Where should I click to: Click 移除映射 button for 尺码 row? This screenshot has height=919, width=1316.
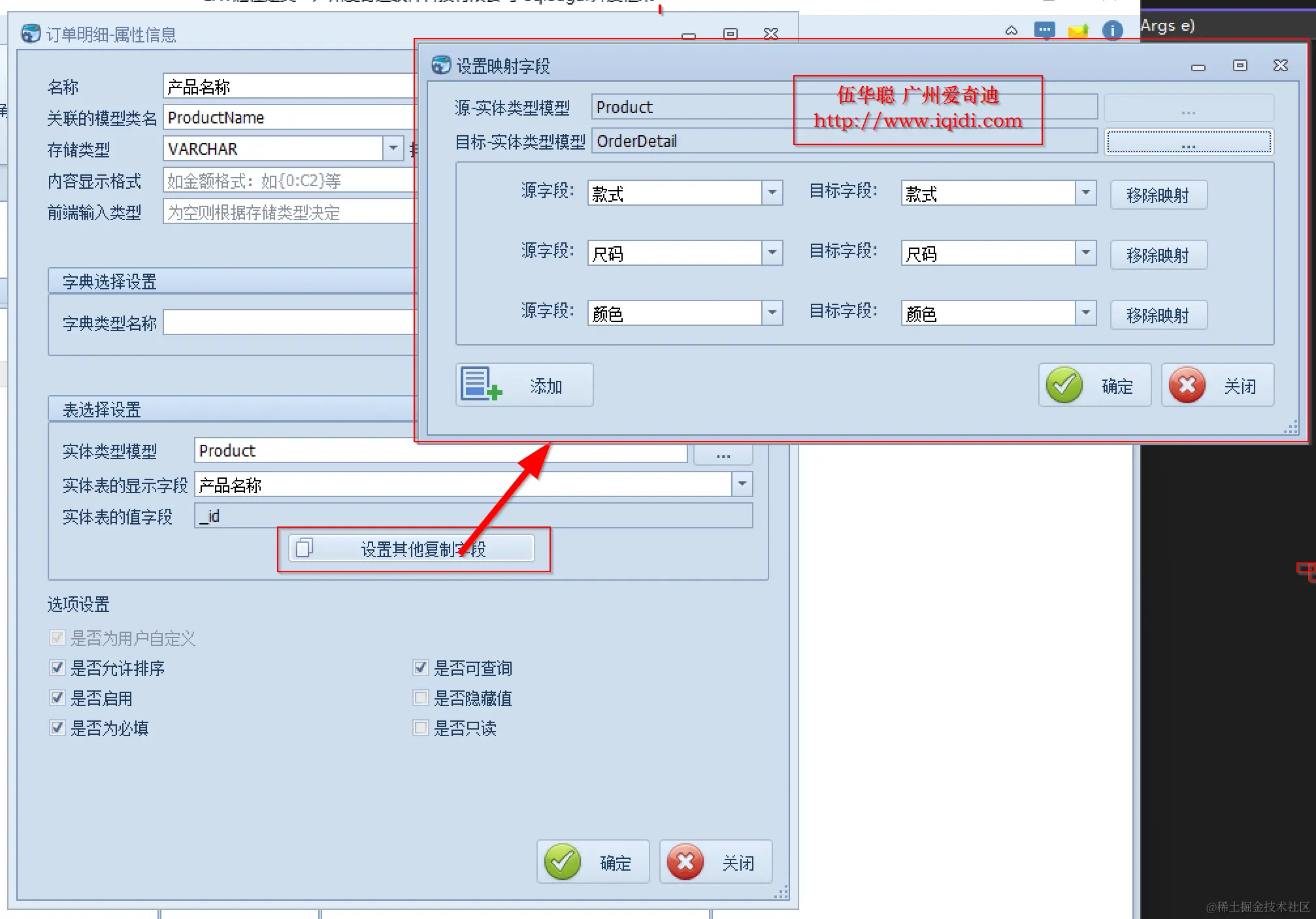coord(1158,255)
